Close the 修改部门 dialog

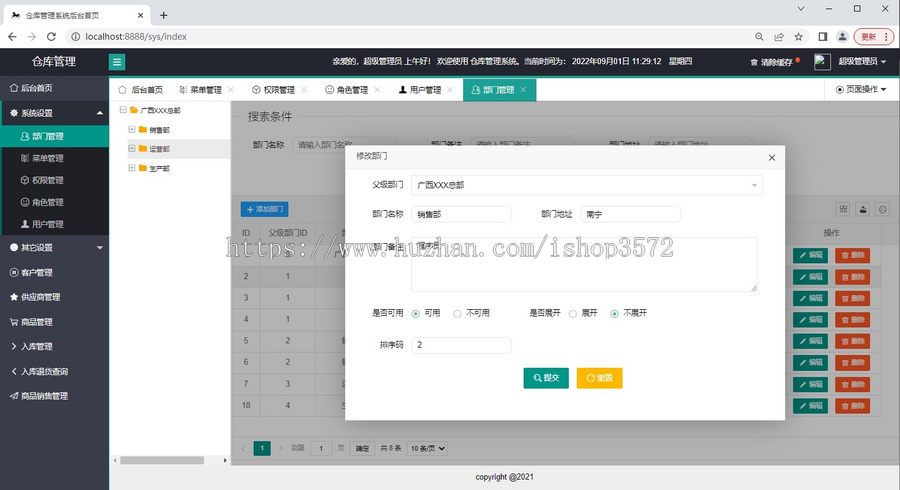tap(772, 158)
